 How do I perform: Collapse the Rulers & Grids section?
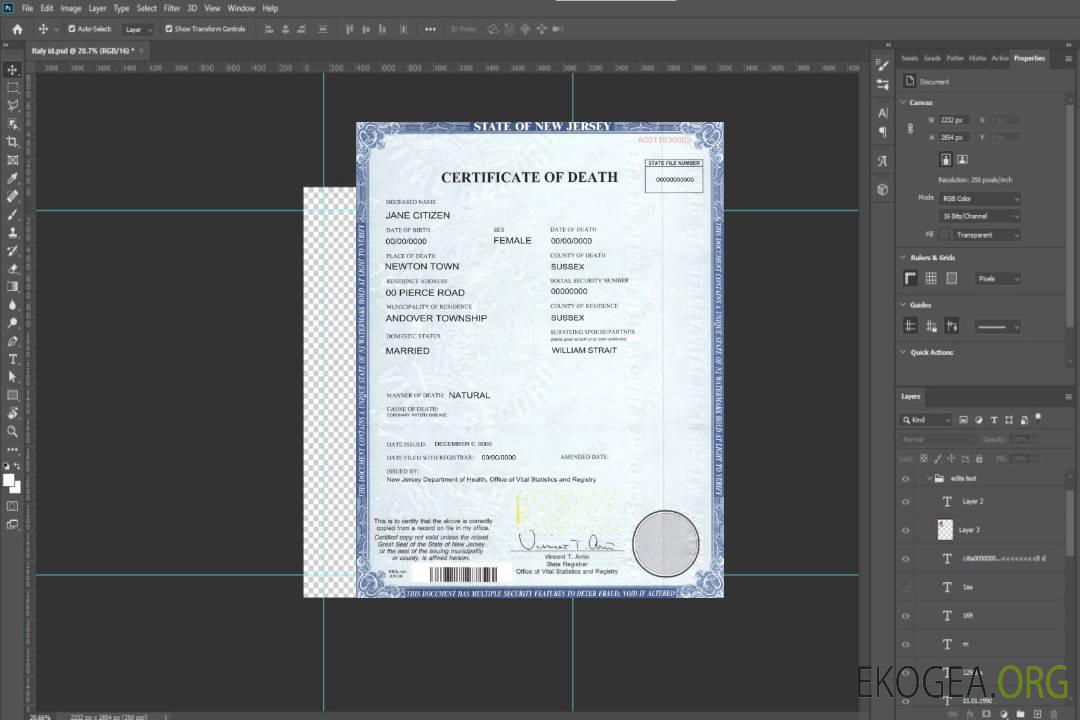pyautogui.click(x=903, y=258)
